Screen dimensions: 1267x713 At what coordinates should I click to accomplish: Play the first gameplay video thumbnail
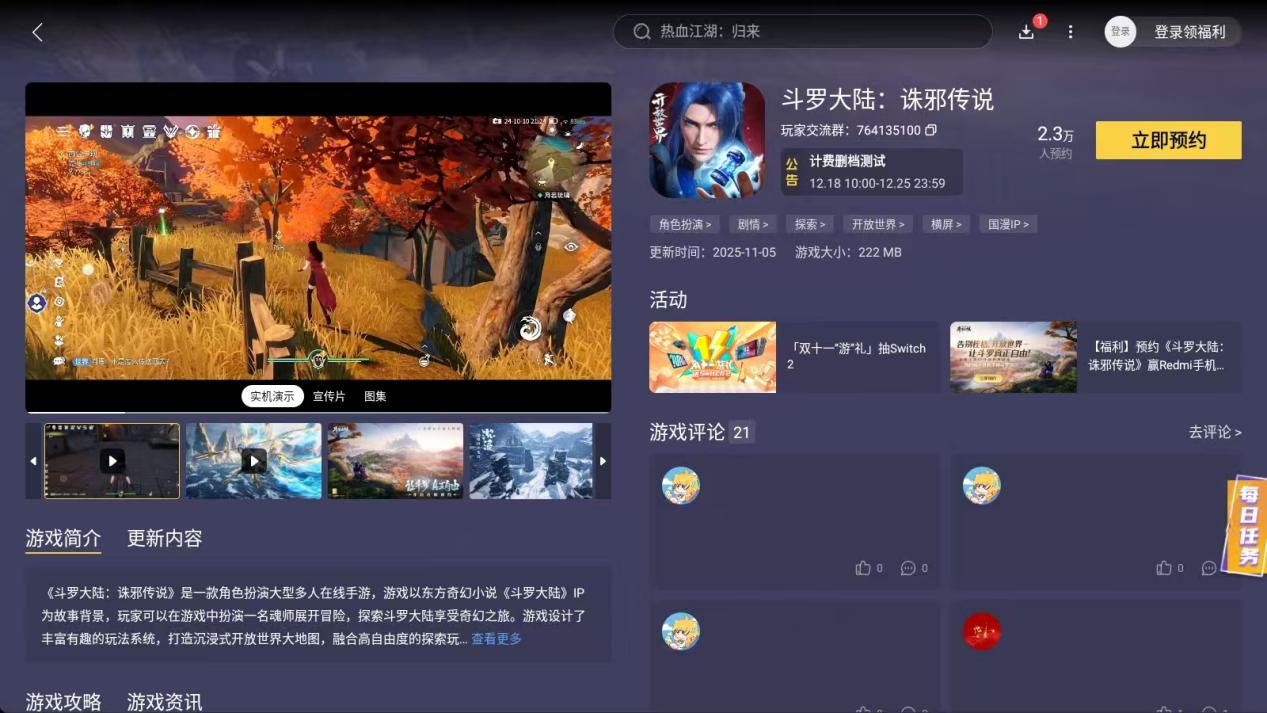click(x=111, y=460)
